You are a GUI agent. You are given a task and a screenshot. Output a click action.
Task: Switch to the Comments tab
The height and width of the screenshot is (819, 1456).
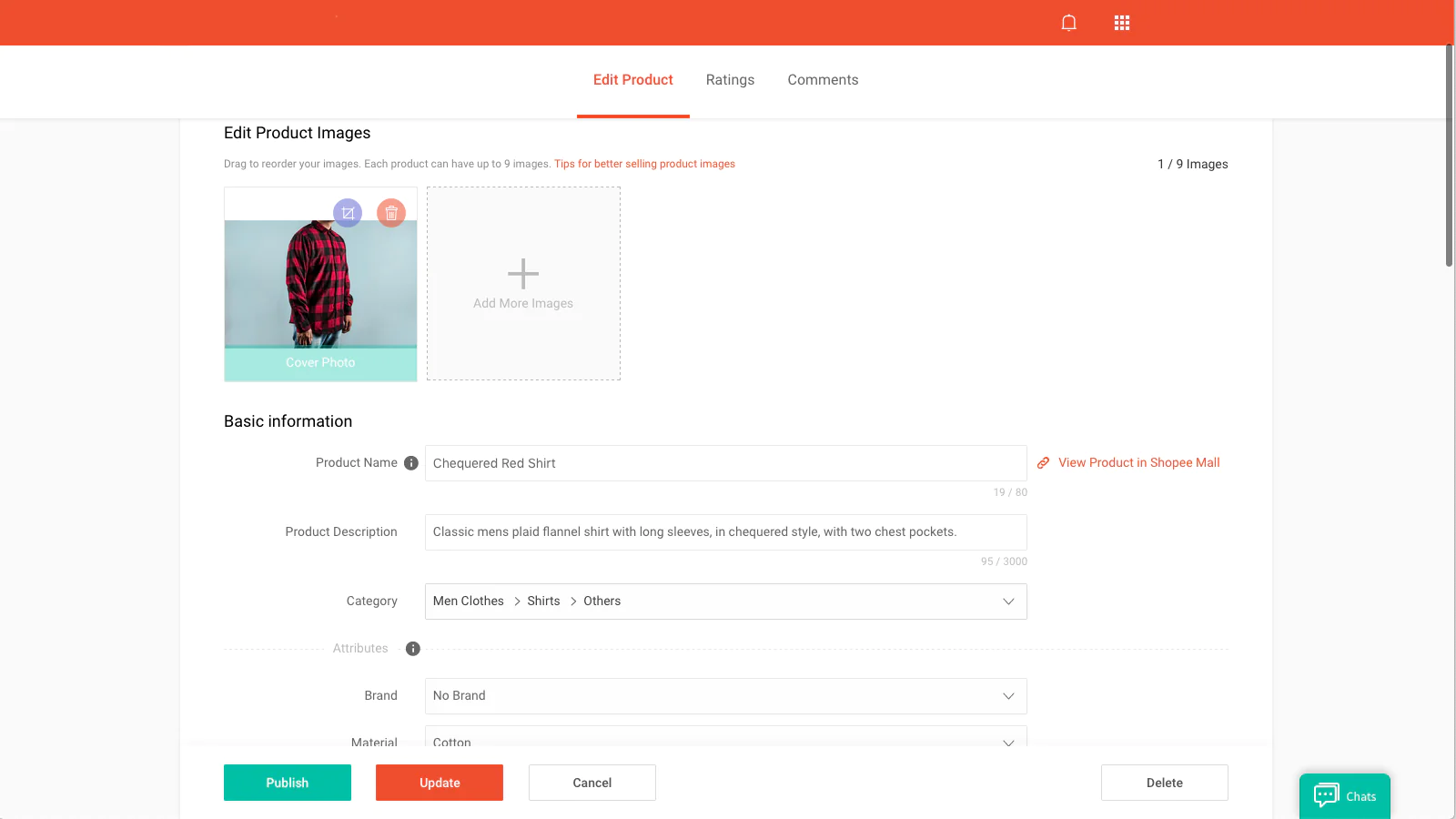click(x=823, y=80)
